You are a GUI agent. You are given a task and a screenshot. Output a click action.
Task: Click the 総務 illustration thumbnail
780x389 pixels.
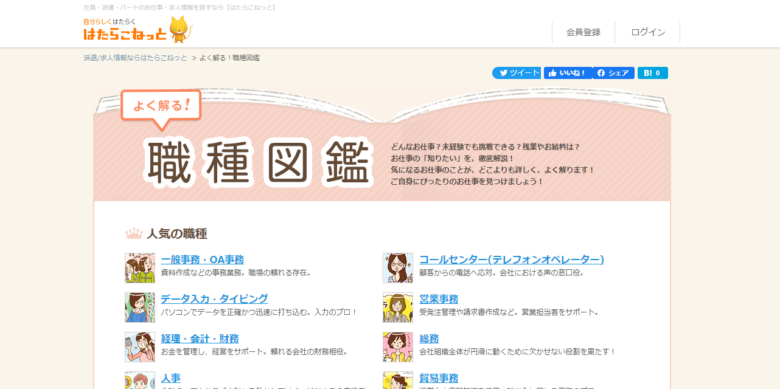397,347
